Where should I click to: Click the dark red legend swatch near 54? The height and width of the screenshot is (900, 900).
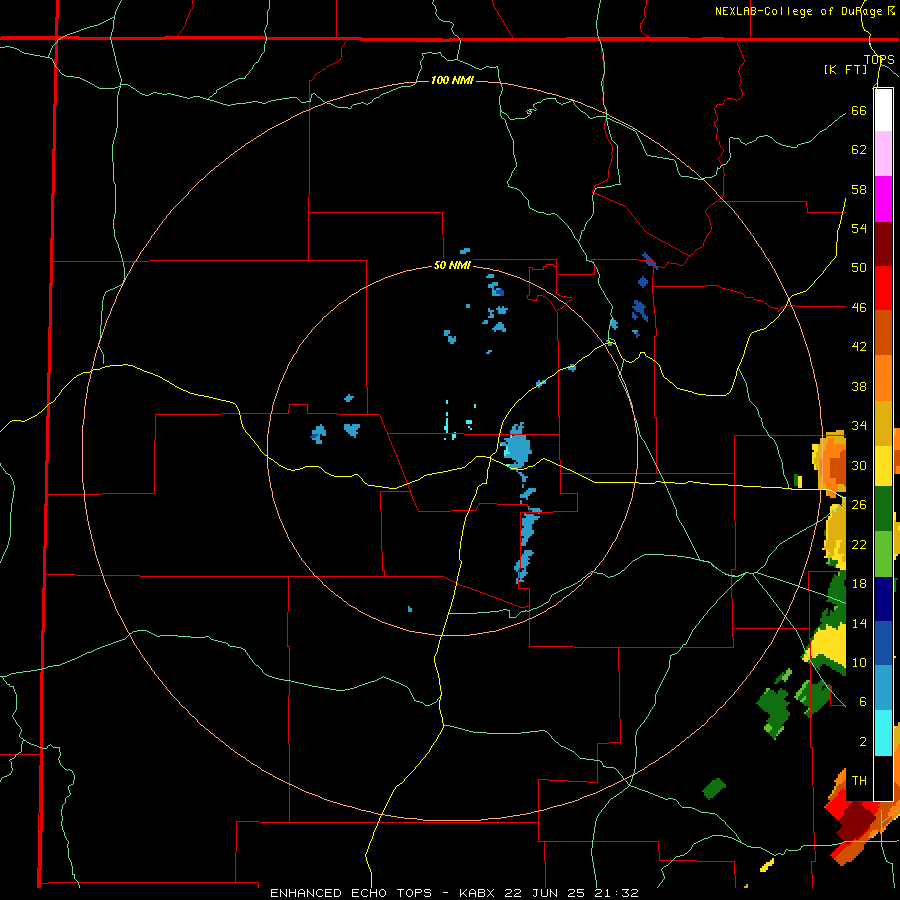click(883, 244)
